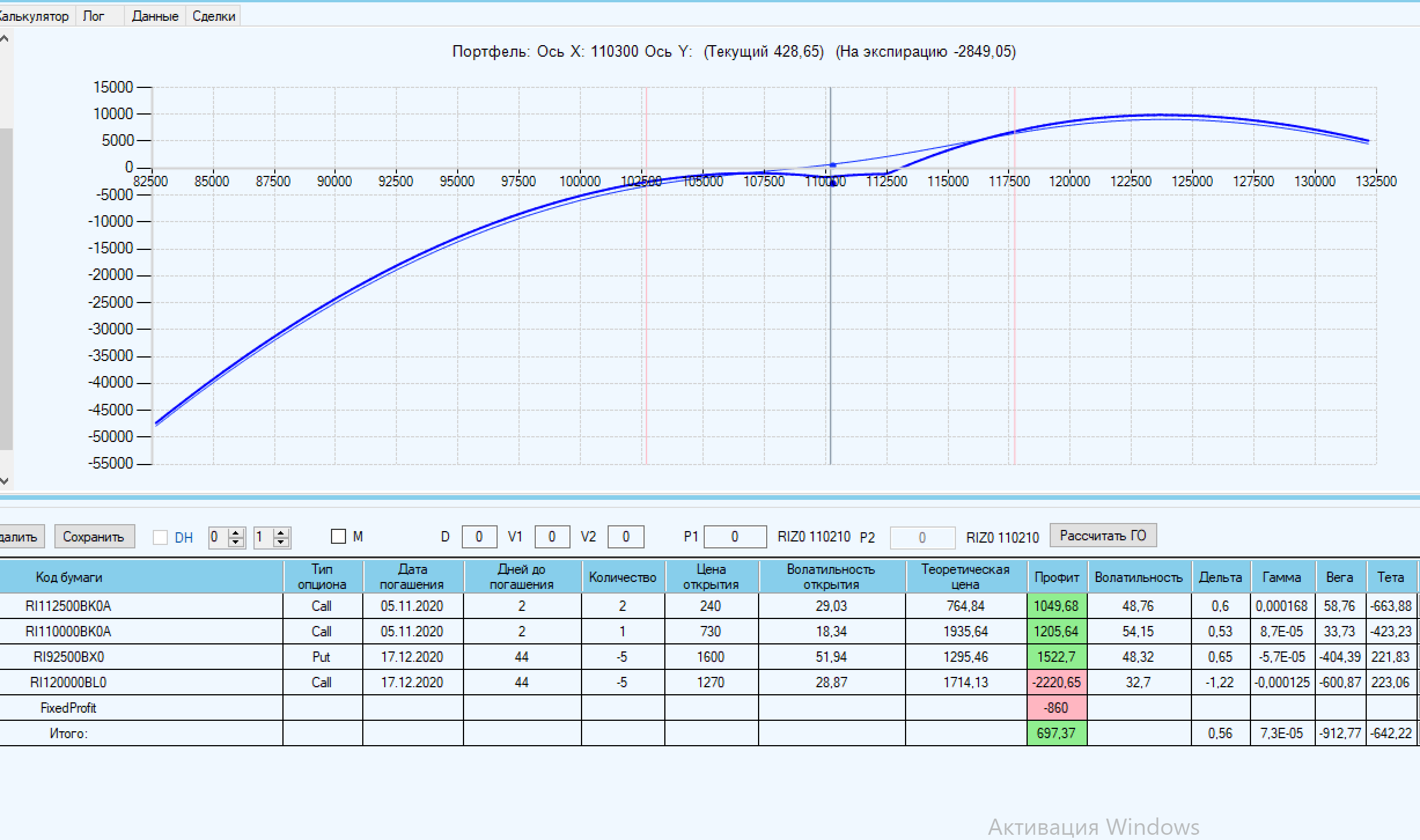The width and height of the screenshot is (1420, 840).
Task: Enable the DH checkbox
Action: 160,537
